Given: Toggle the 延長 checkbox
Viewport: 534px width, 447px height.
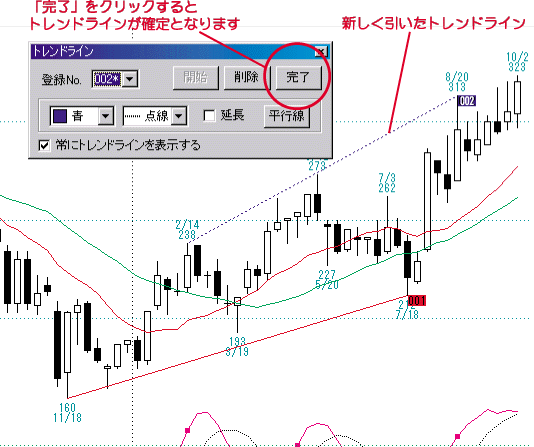Looking at the screenshot, I should pos(209,115).
